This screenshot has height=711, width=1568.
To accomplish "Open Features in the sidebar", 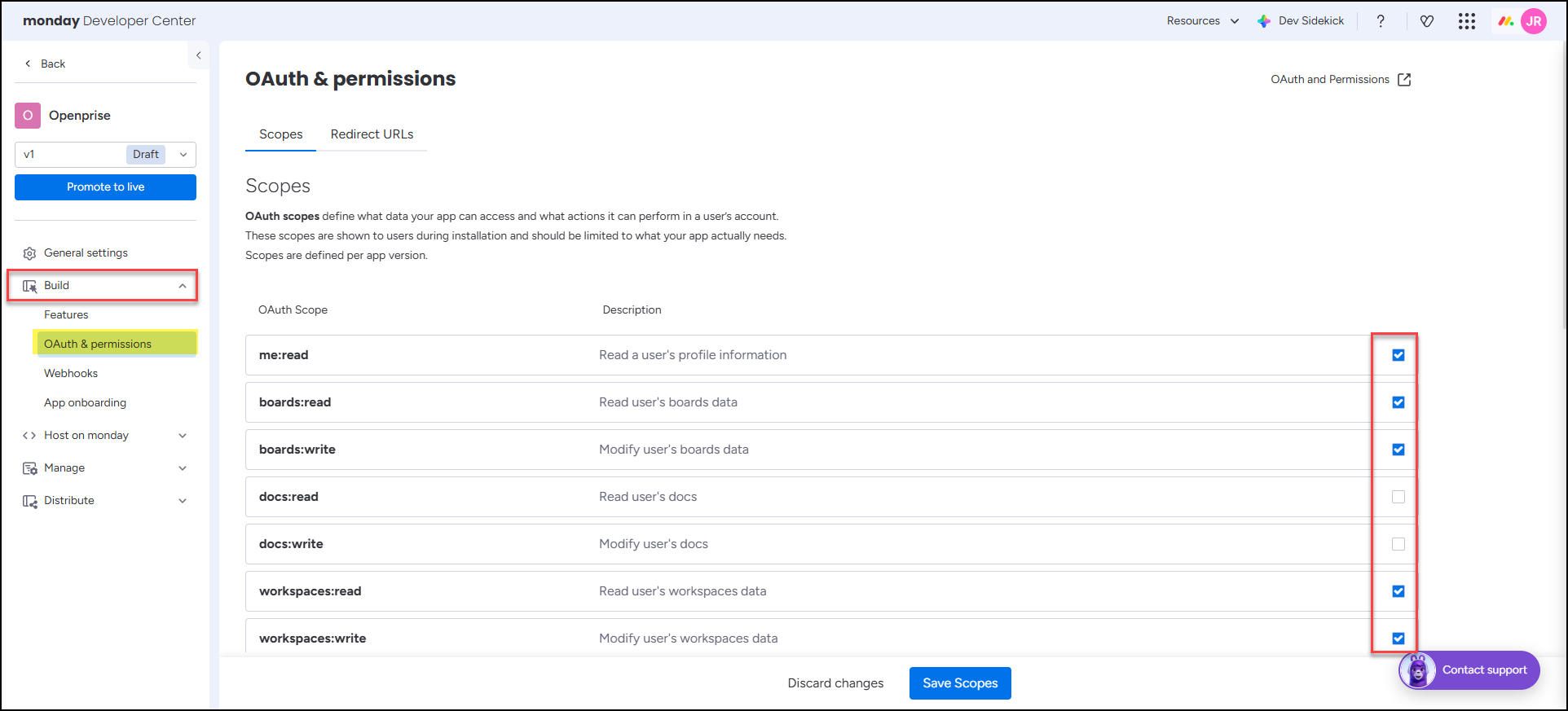I will point(66,315).
